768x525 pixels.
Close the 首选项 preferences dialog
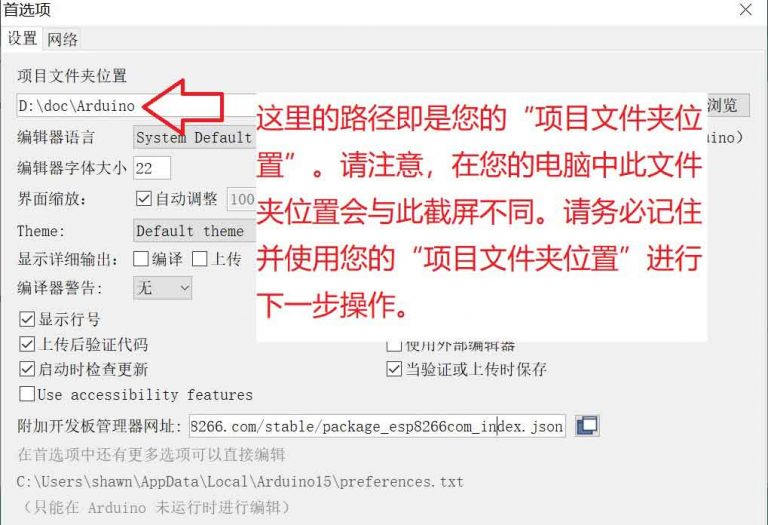click(745, 9)
